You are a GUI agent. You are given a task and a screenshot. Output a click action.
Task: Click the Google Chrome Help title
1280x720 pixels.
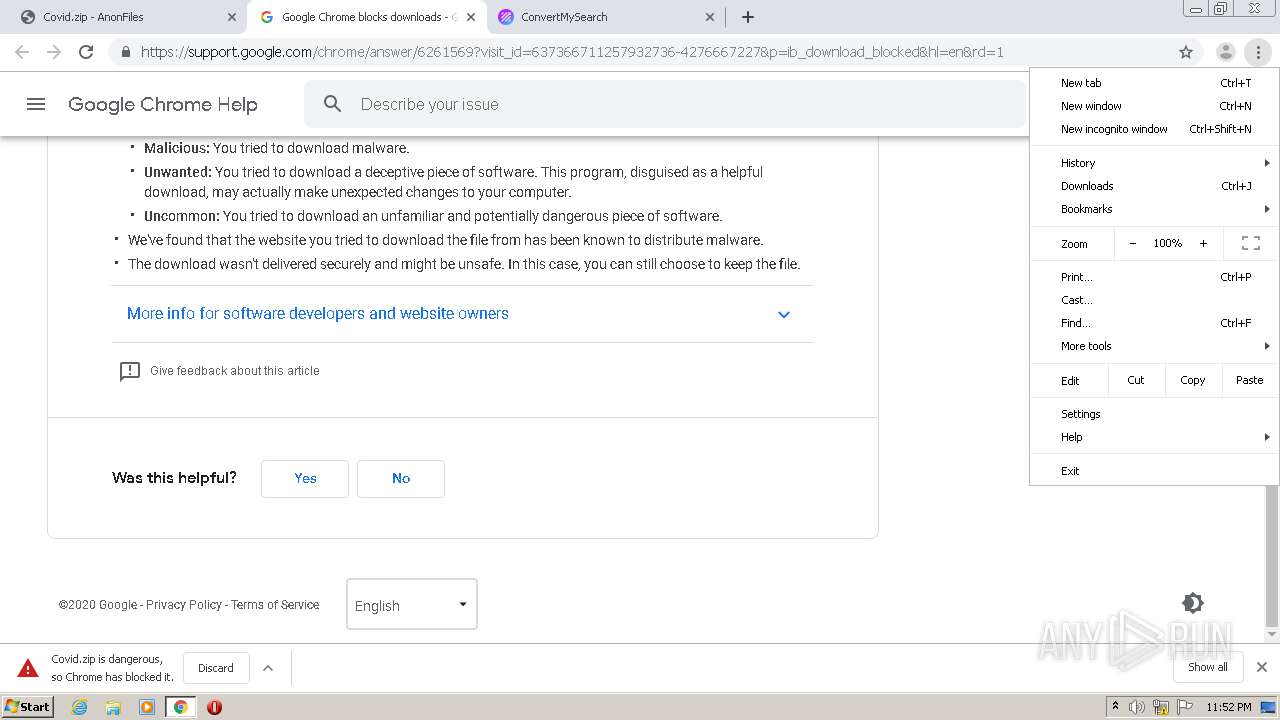pos(163,104)
